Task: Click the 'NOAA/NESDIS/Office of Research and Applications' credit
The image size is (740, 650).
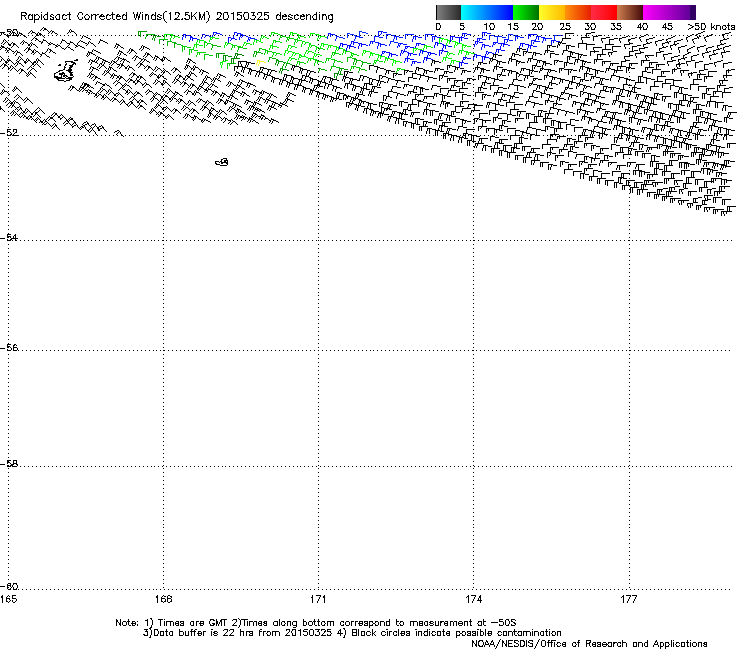Action: [589, 644]
